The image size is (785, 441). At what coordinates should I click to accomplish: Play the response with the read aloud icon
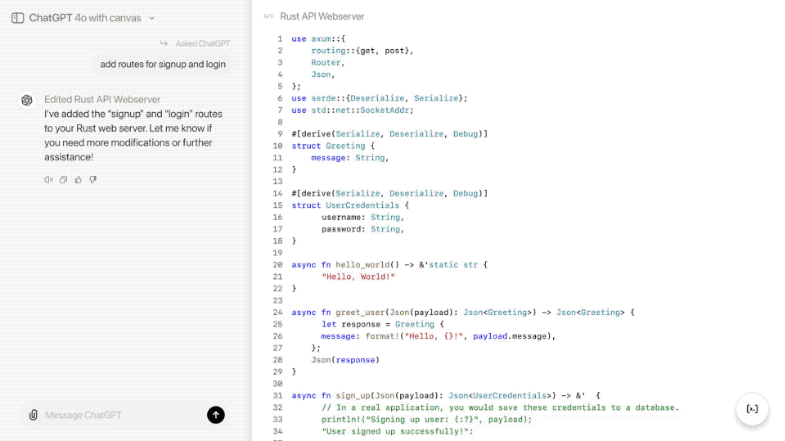pos(48,180)
